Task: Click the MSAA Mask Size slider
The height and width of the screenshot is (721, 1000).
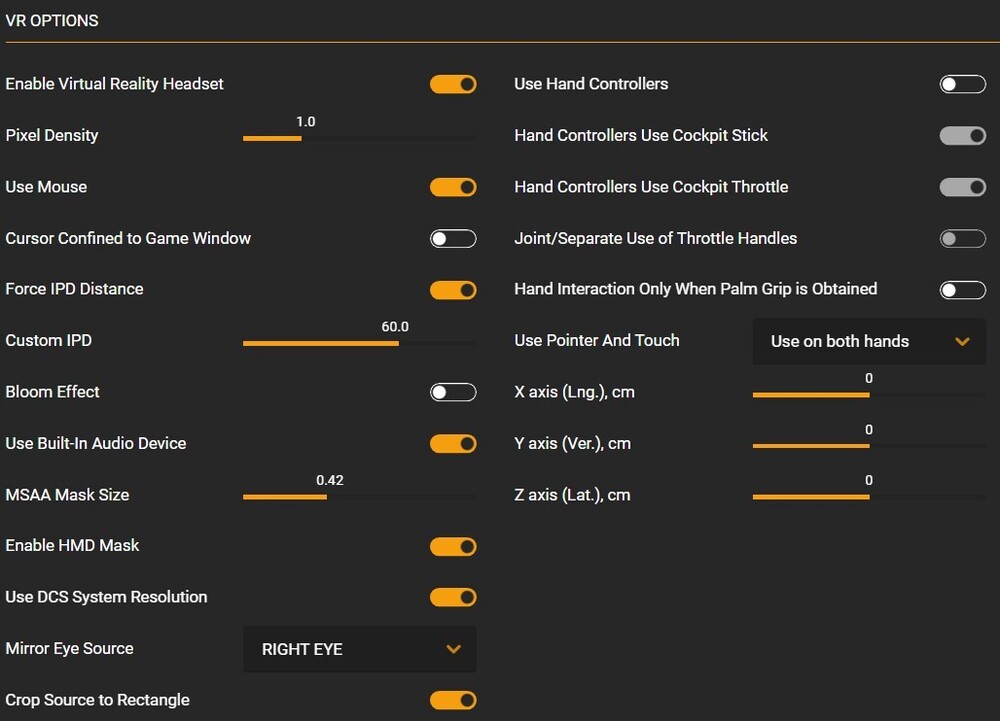Action: [x=359, y=497]
